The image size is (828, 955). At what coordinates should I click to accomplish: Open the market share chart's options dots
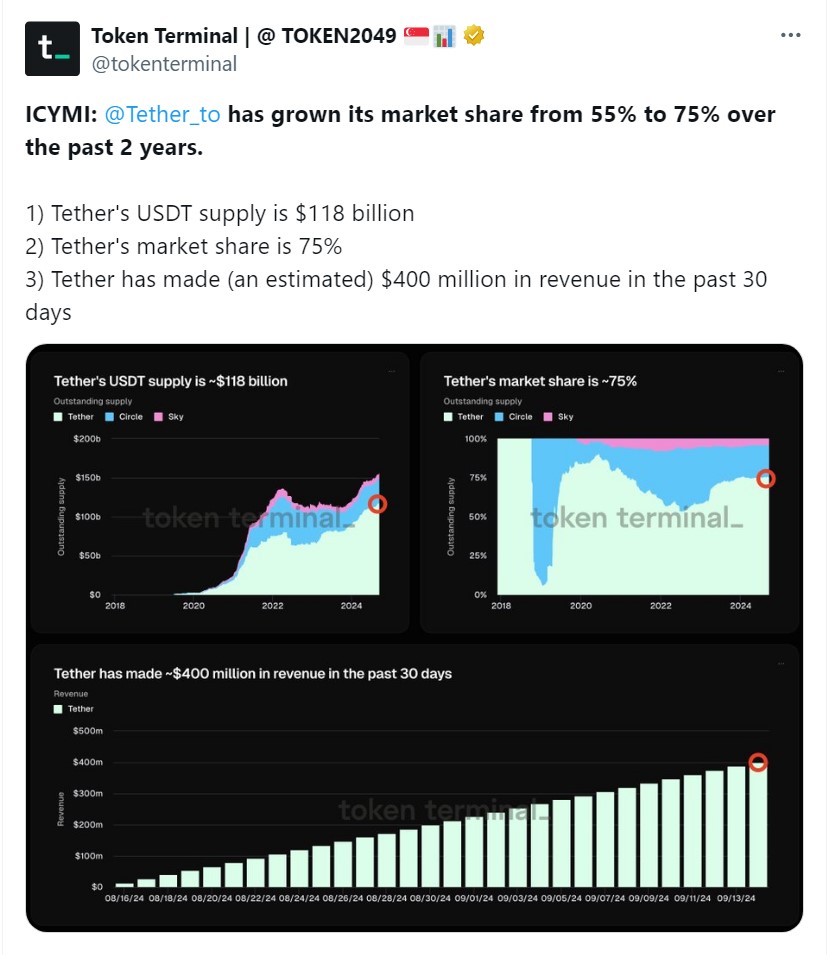[782, 371]
